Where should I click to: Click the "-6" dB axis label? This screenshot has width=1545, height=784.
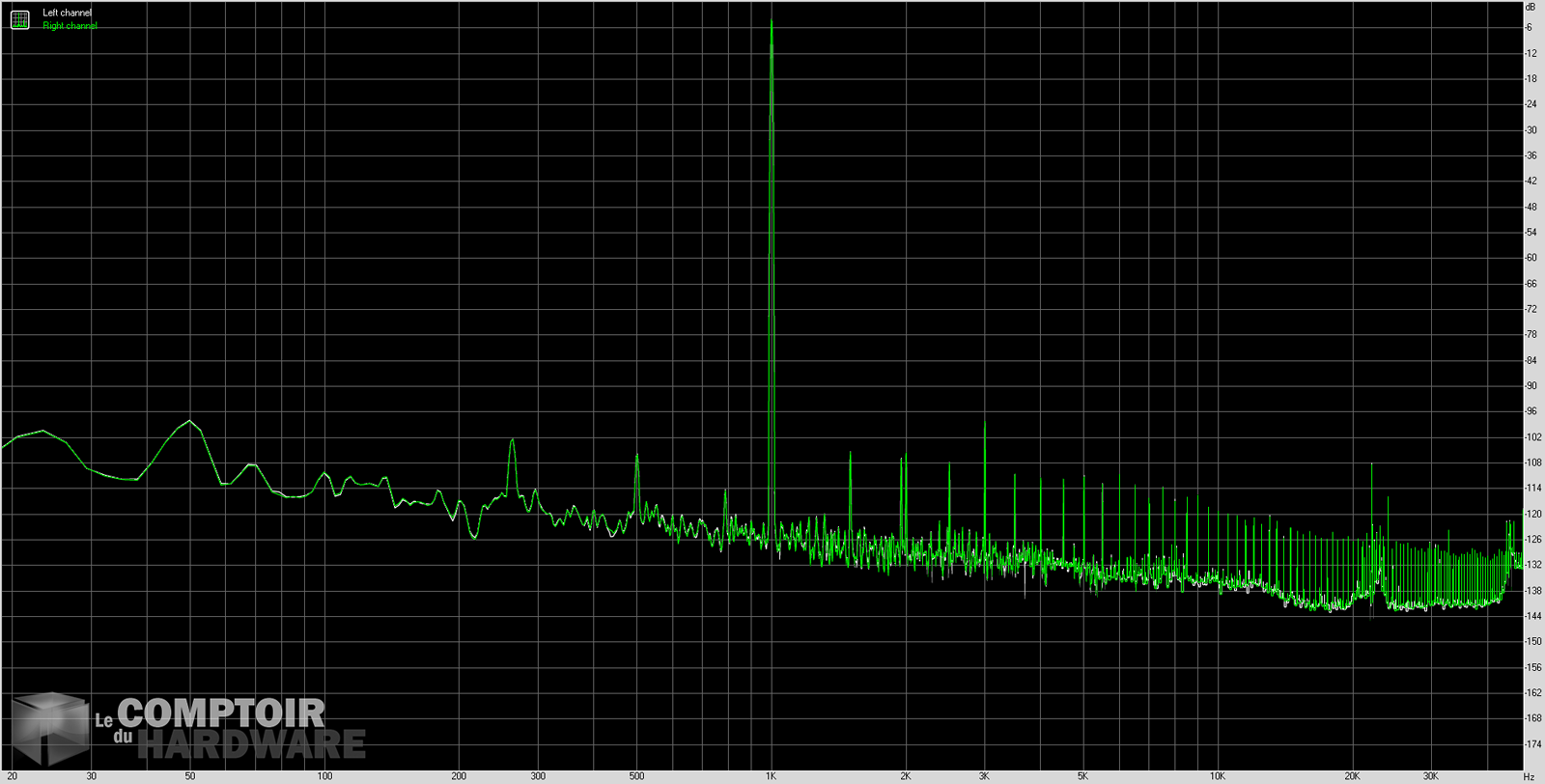coord(1528,27)
